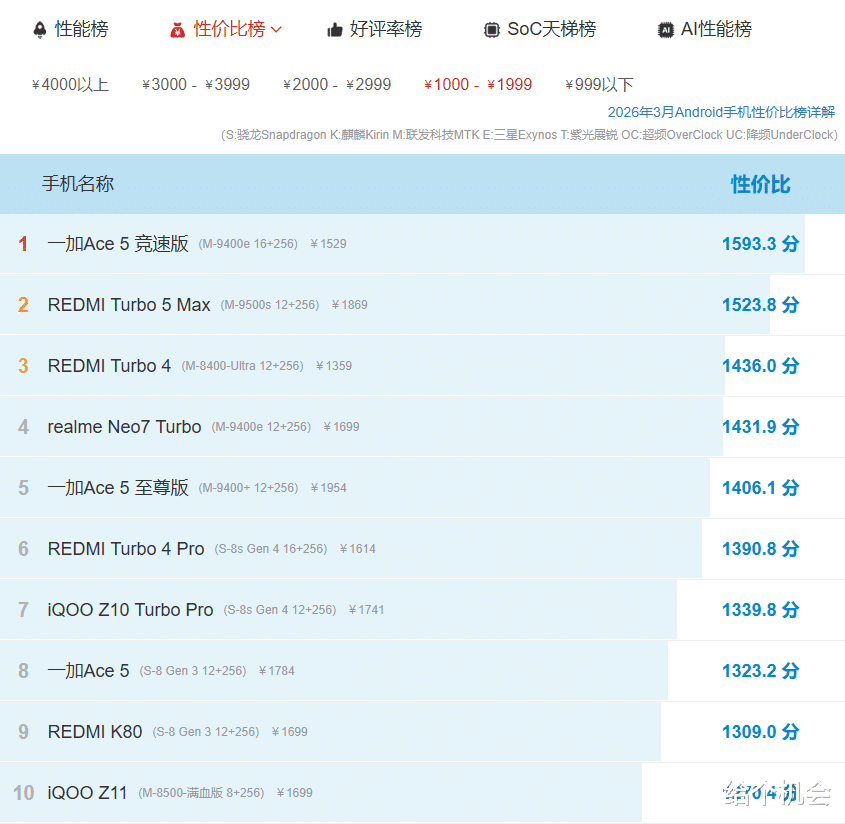Expand the 性价比榜 dropdown chevron
The image size is (845, 824).
(x=276, y=30)
